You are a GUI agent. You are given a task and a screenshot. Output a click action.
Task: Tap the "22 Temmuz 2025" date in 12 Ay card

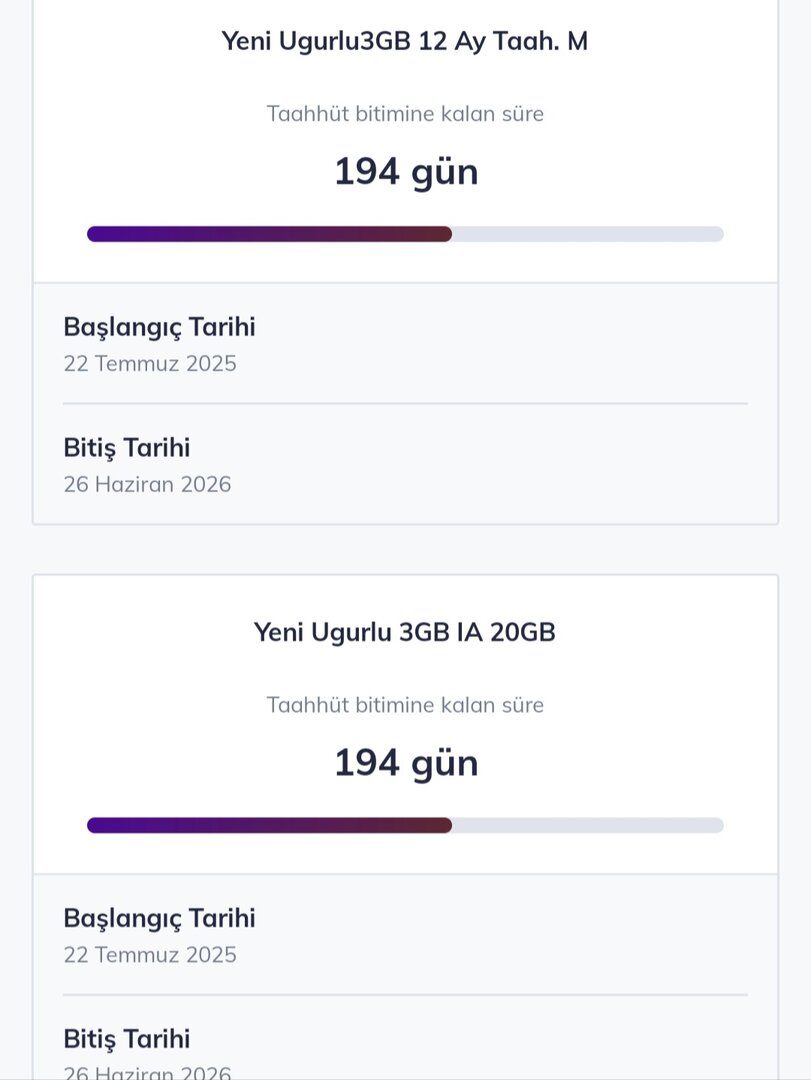(150, 363)
